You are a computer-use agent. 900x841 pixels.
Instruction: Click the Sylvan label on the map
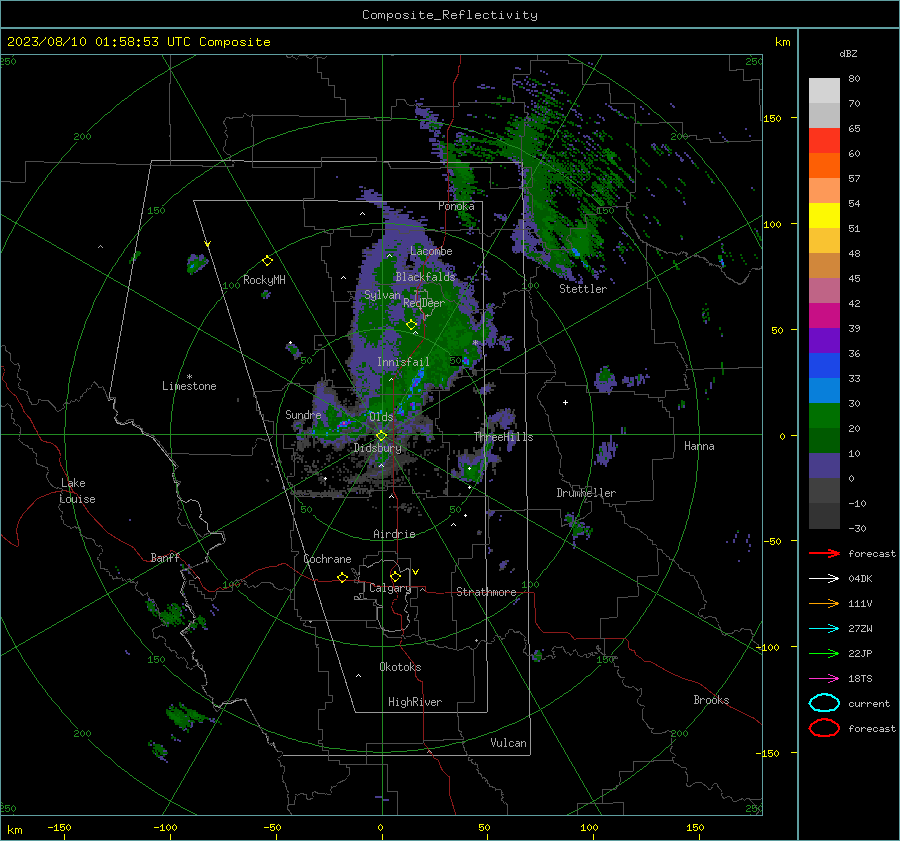[x=382, y=295]
